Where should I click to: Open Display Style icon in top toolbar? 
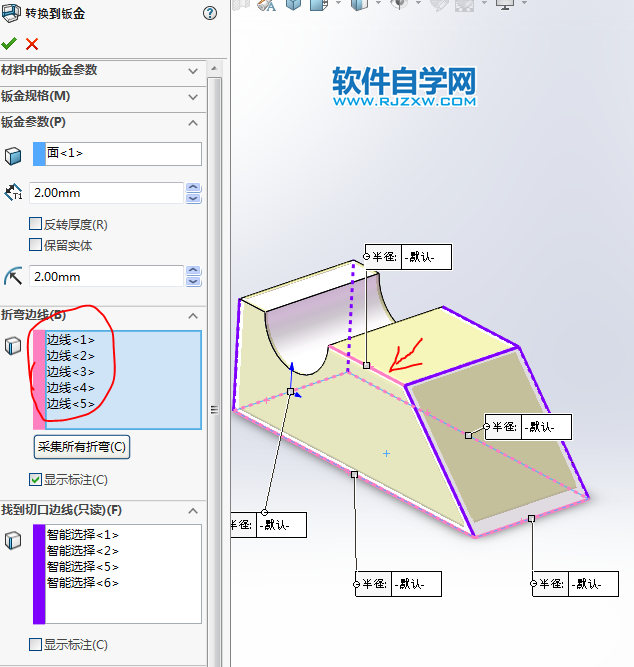319,4
